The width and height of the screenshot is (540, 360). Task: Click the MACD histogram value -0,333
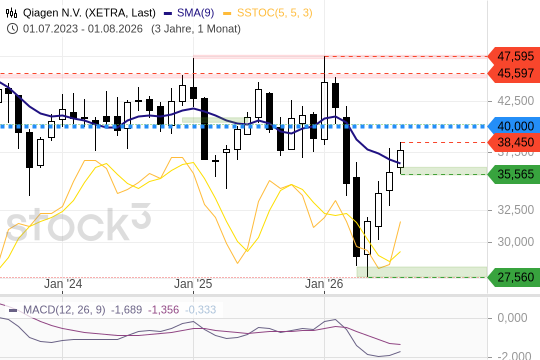click(x=200, y=310)
